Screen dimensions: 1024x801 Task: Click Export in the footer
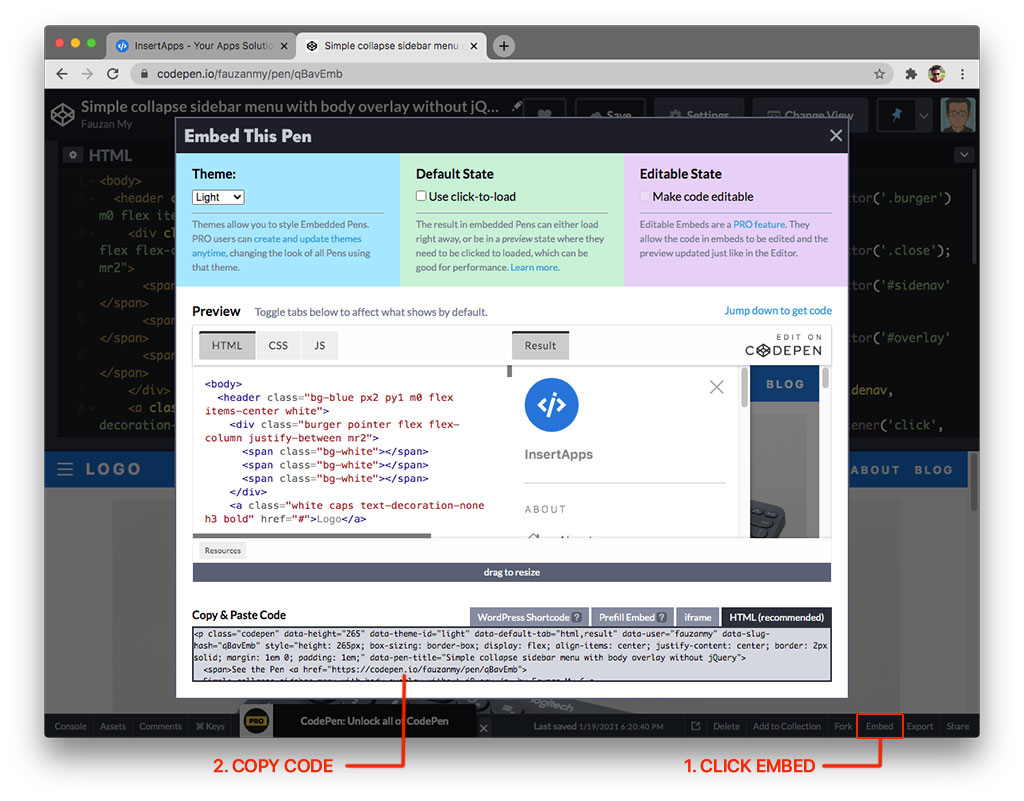(920, 726)
